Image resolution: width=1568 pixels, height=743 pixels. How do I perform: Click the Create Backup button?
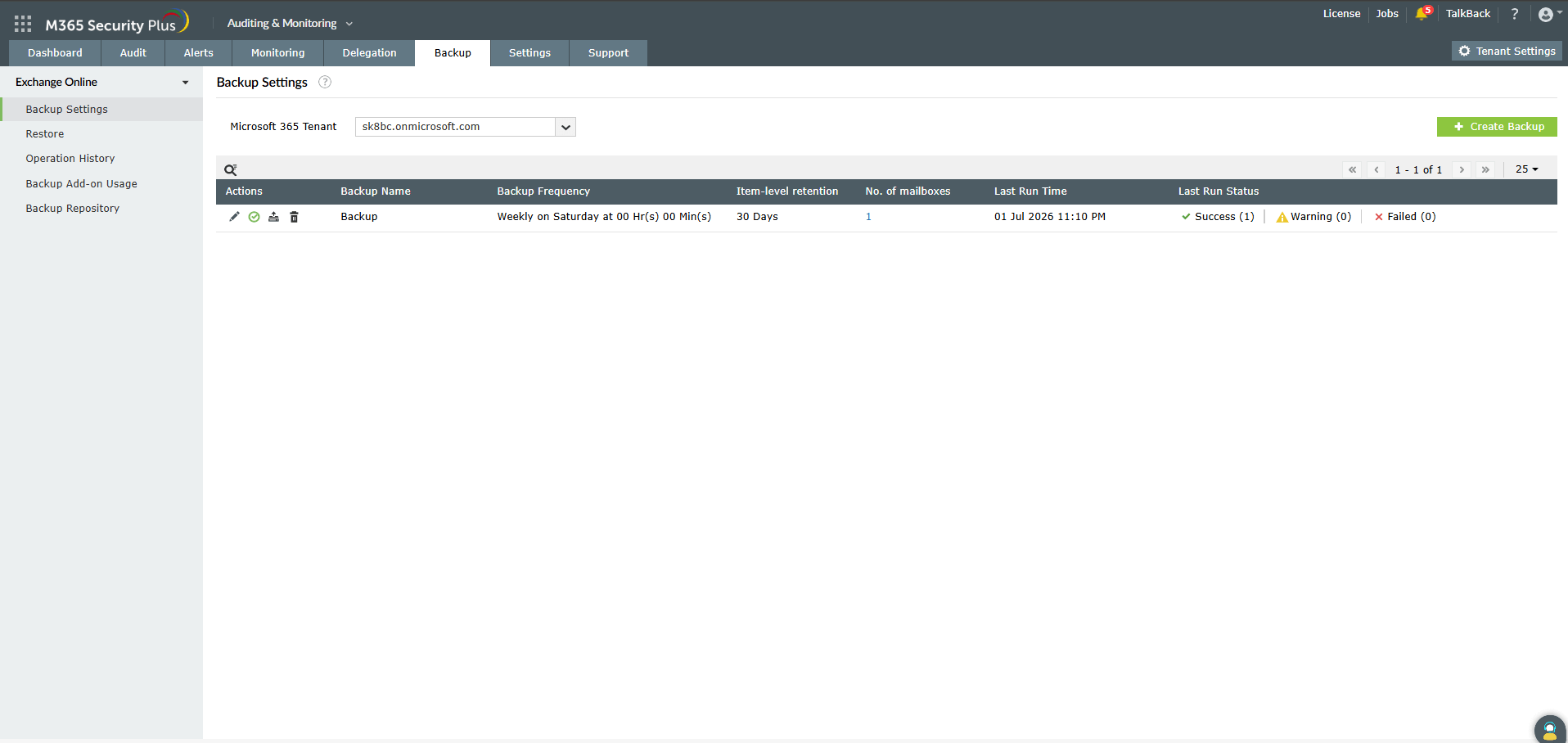pos(1497,127)
